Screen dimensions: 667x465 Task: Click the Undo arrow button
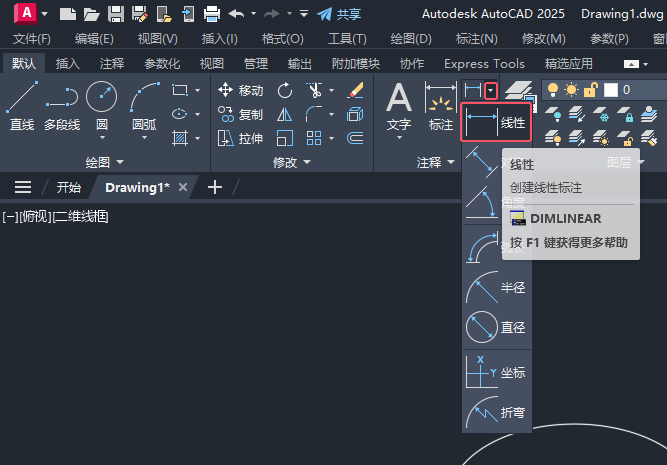pyautogui.click(x=236, y=14)
